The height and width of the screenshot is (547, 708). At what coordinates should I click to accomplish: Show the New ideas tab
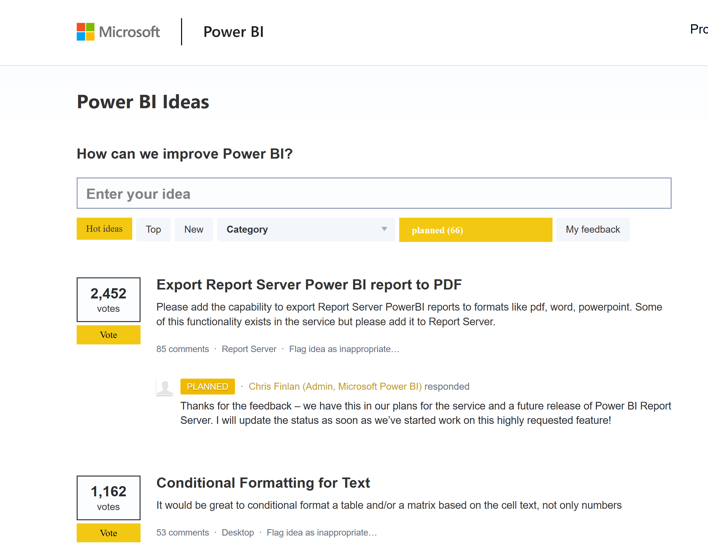click(x=193, y=230)
